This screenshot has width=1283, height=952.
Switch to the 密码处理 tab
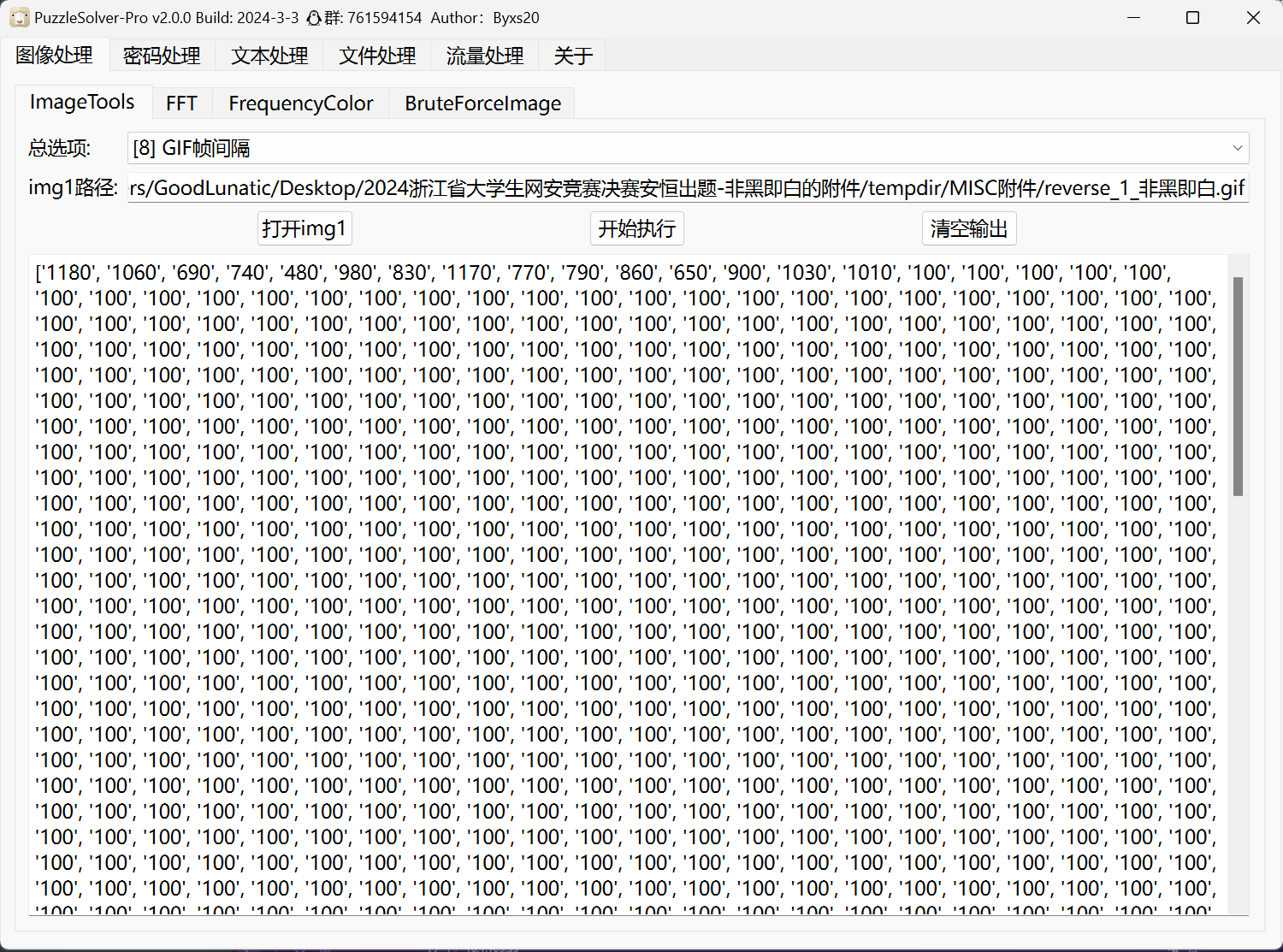click(162, 56)
